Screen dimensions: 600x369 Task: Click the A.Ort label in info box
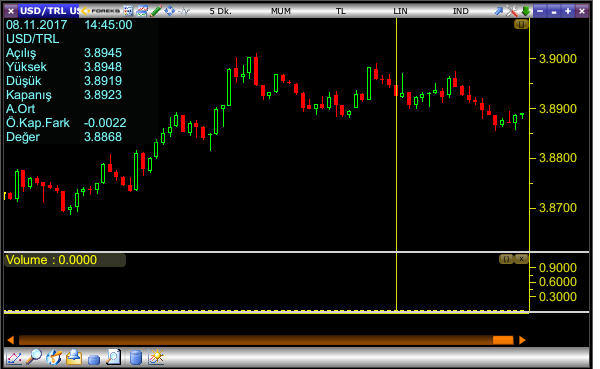(x=21, y=109)
